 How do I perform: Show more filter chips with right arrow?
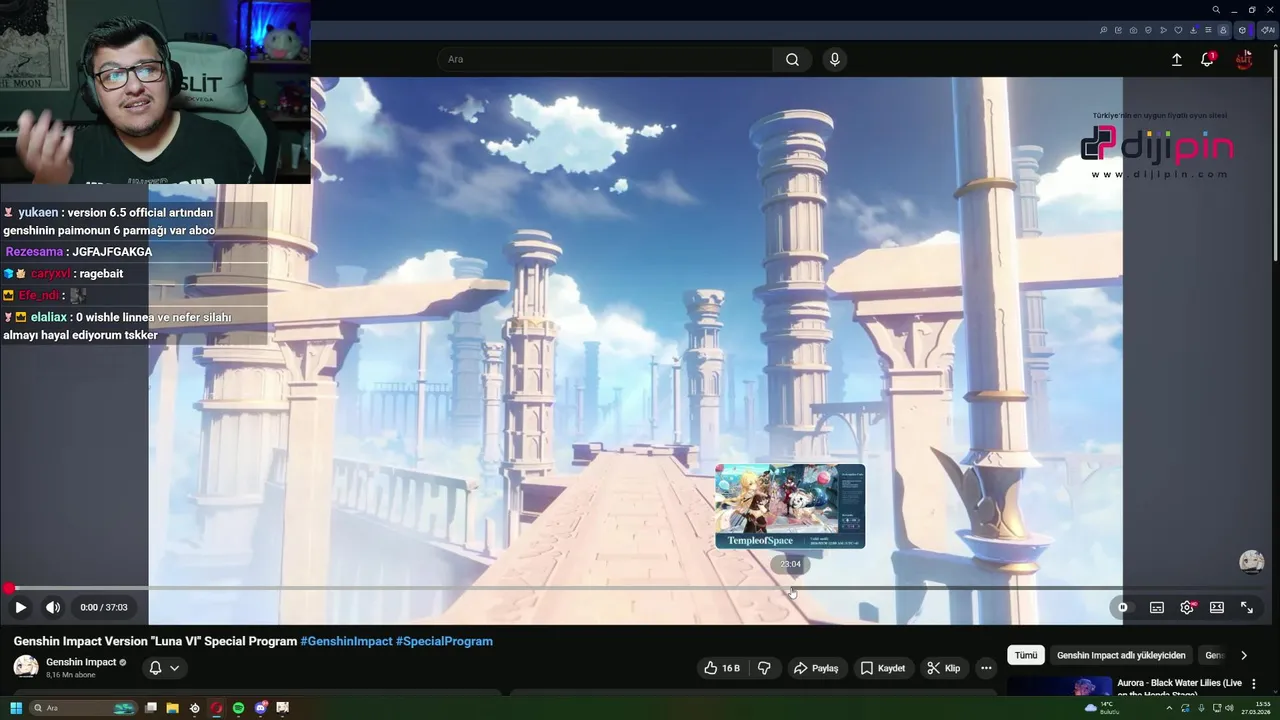(1243, 655)
